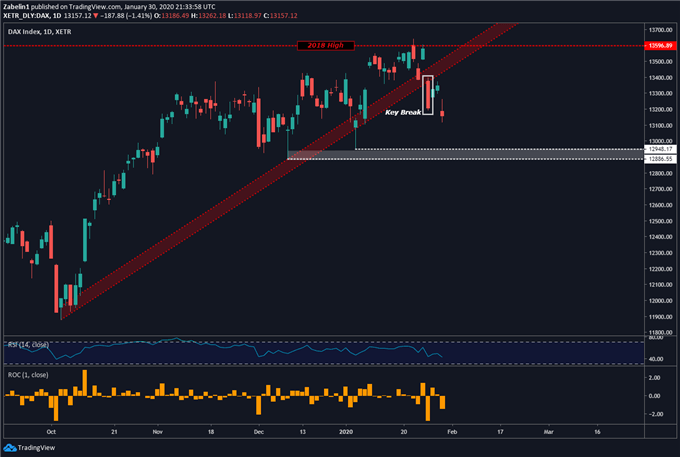Select the 12886.55 support price label
Image resolution: width=680 pixels, height=457 pixels.
click(x=660, y=159)
